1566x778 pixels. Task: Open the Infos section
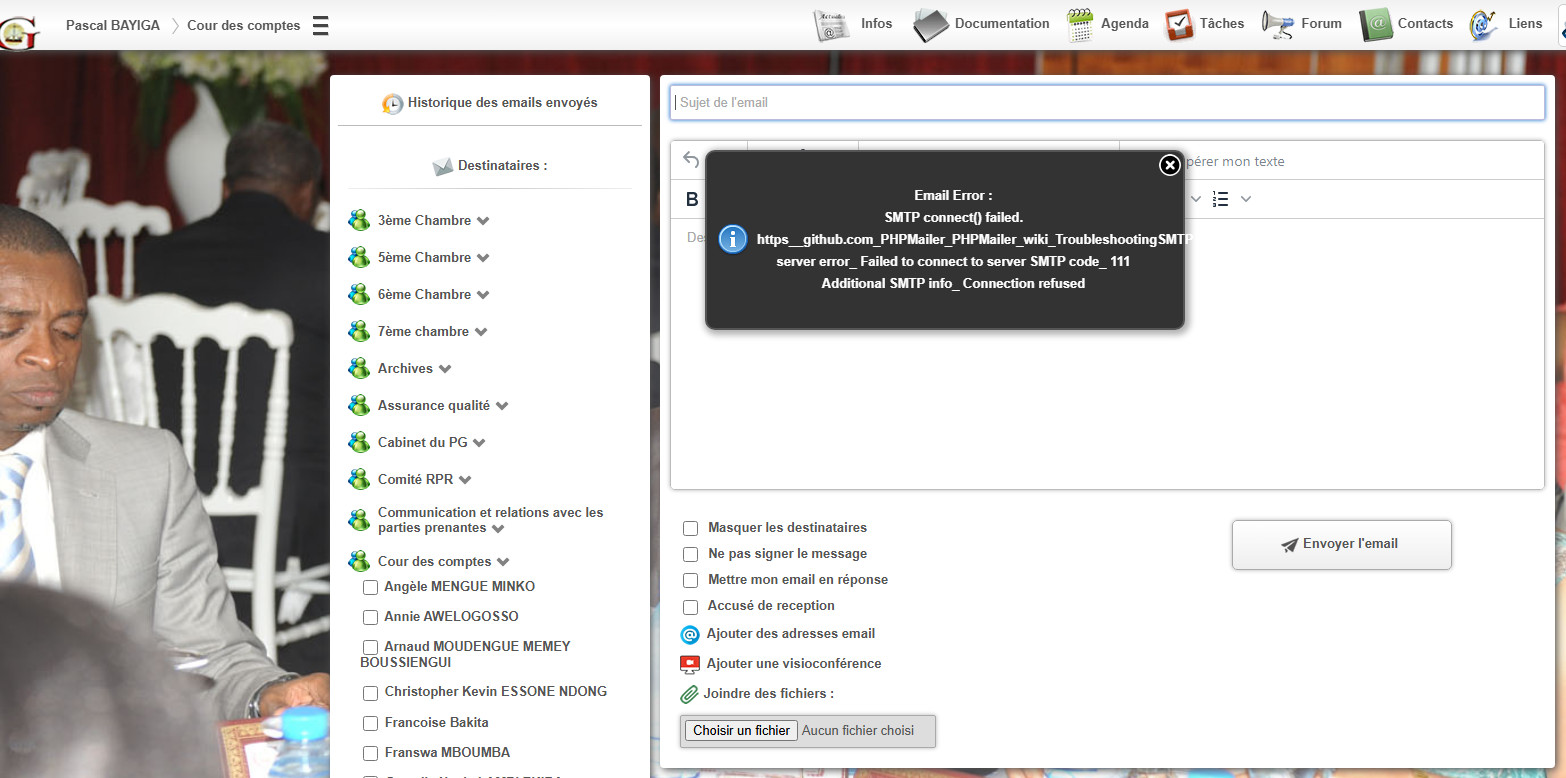[x=876, y=23]
